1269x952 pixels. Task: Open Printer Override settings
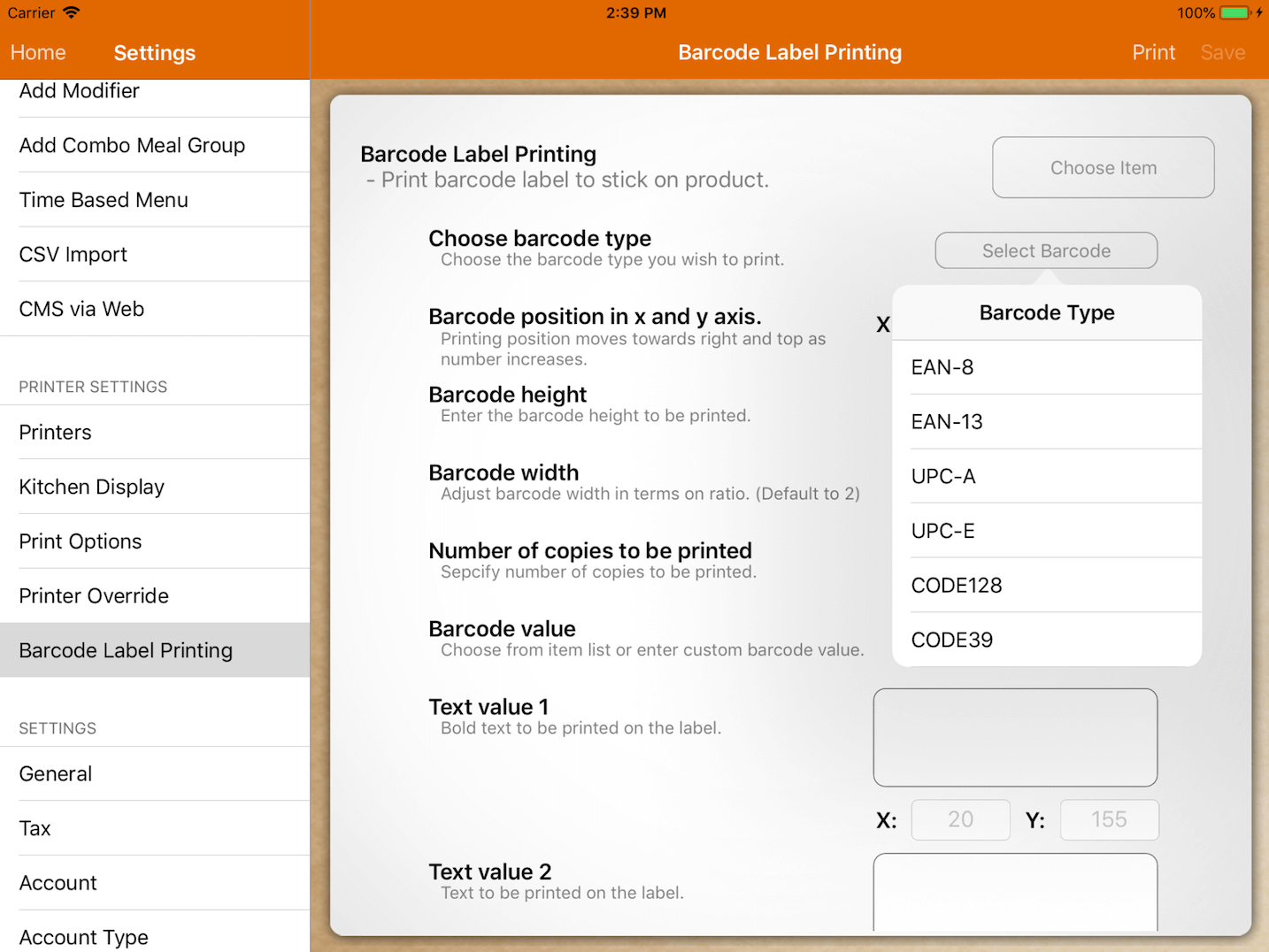[x=155, y=596]
